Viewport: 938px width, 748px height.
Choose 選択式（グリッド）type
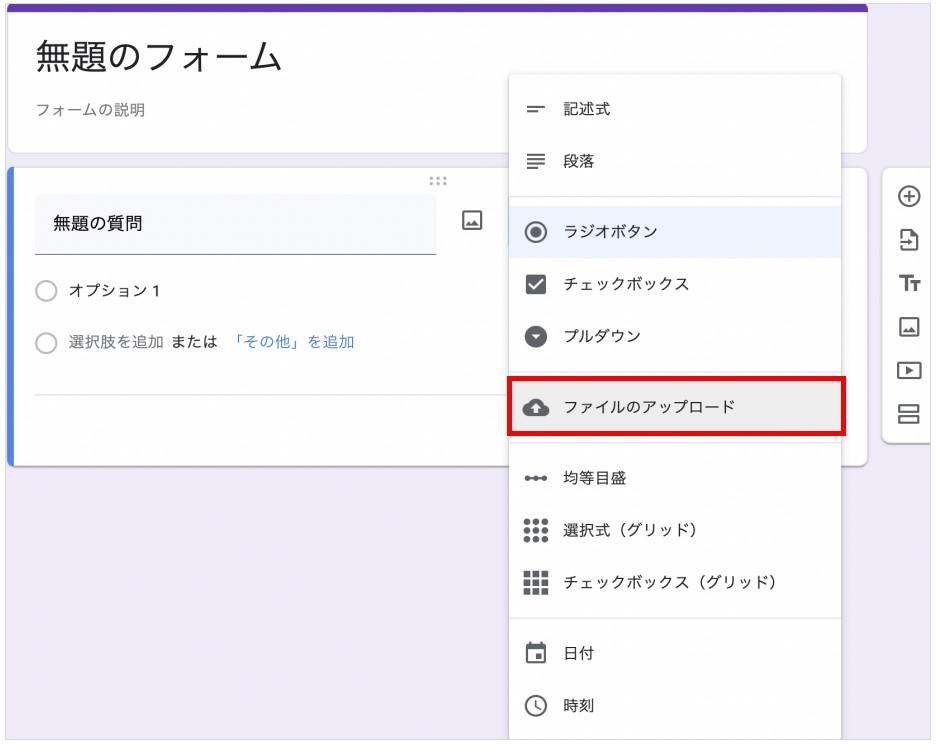click(675, 530)
